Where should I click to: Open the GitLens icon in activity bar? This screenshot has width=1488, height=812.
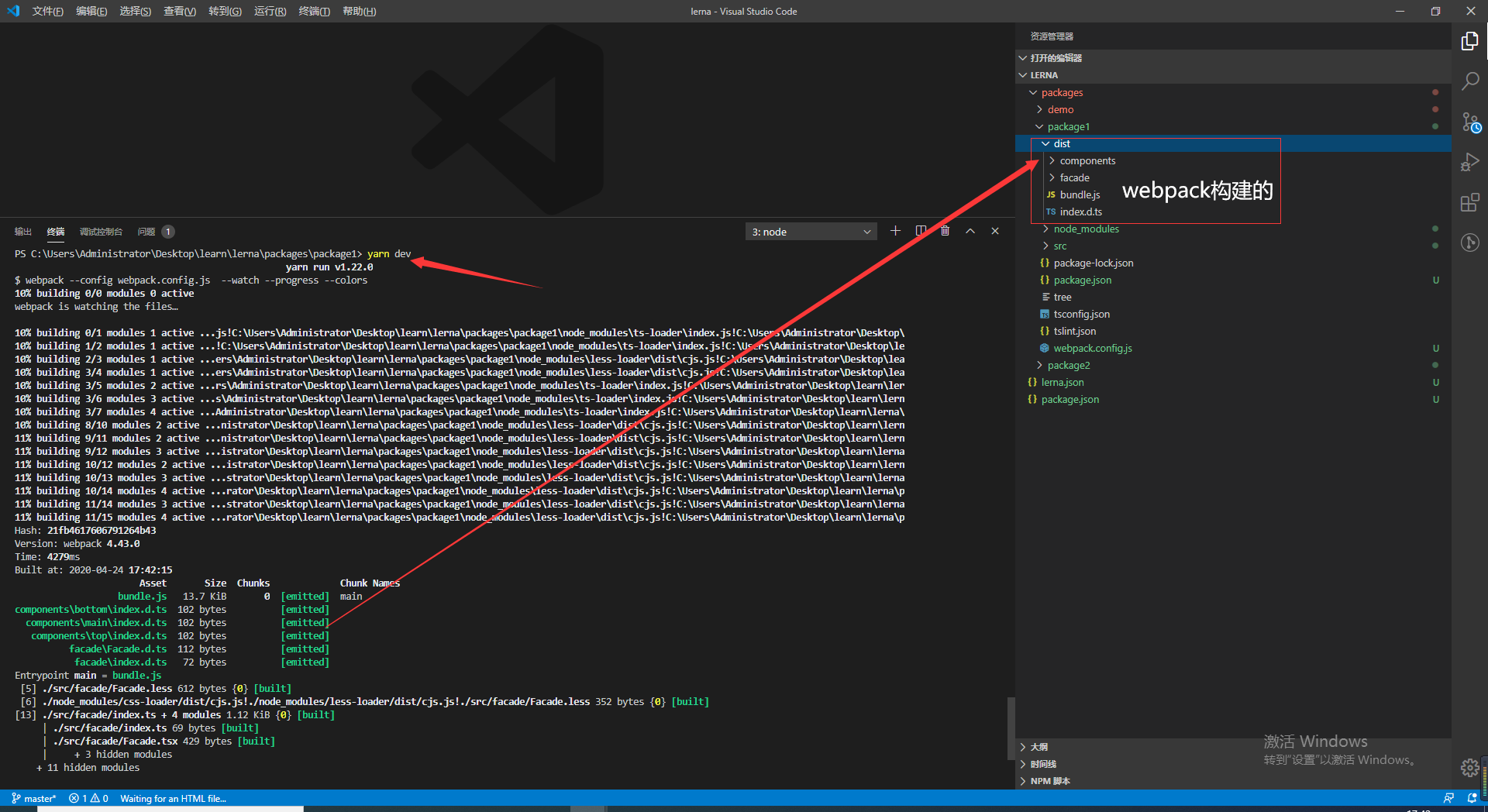(x=1469, y=243)
